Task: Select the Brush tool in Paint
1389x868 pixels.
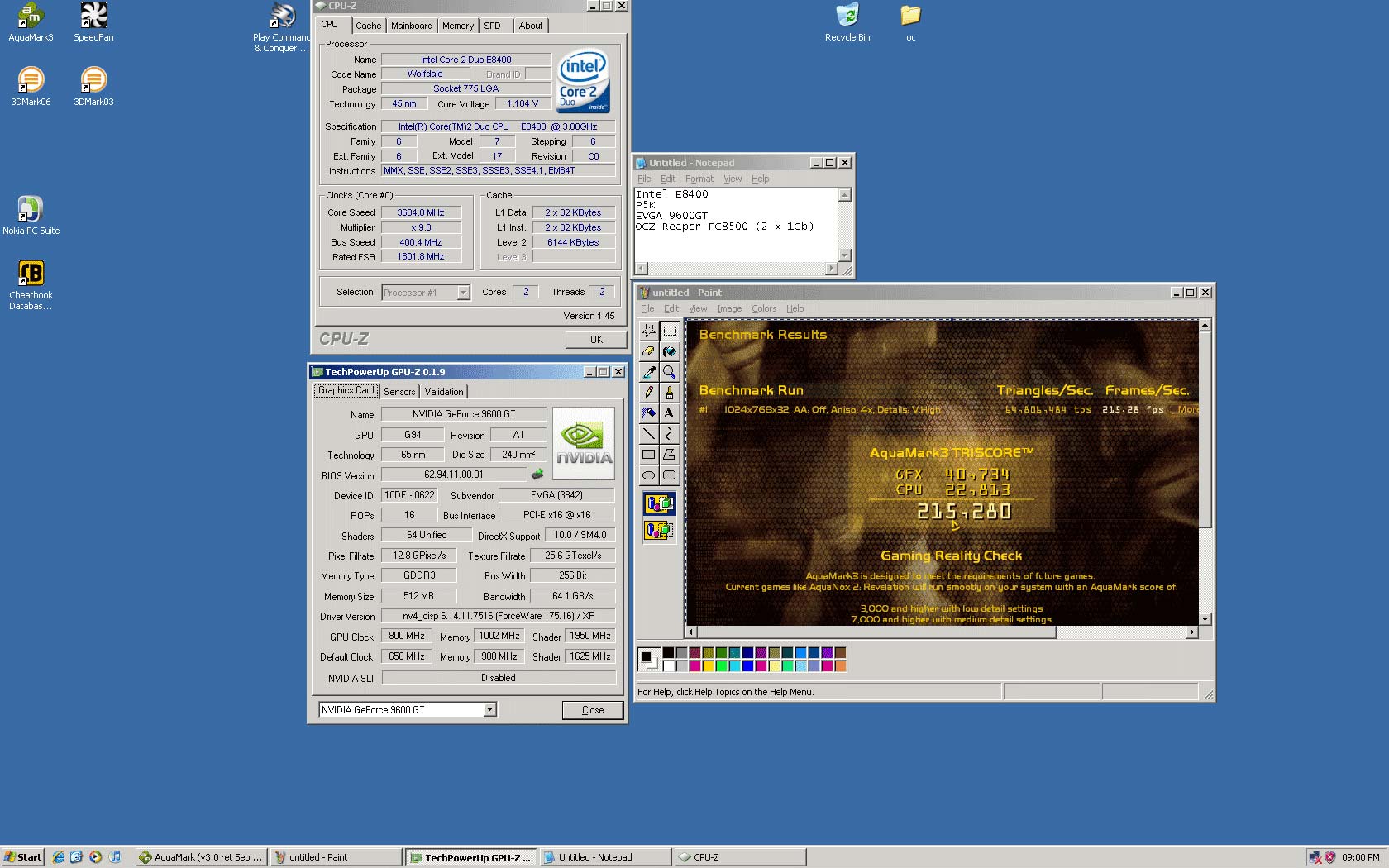Action: [670, 393]
